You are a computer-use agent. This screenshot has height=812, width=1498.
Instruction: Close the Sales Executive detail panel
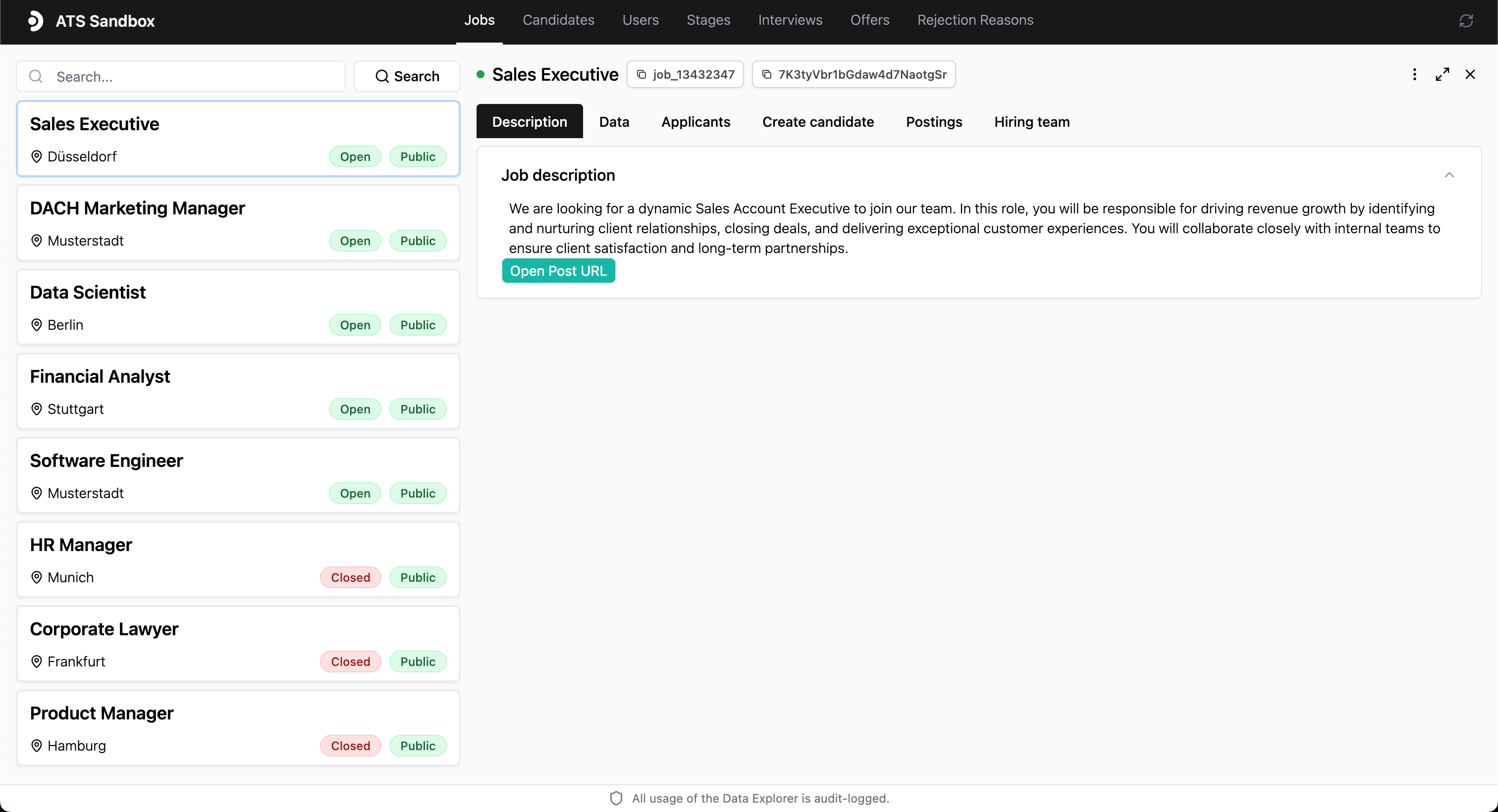click(1470, 74)
